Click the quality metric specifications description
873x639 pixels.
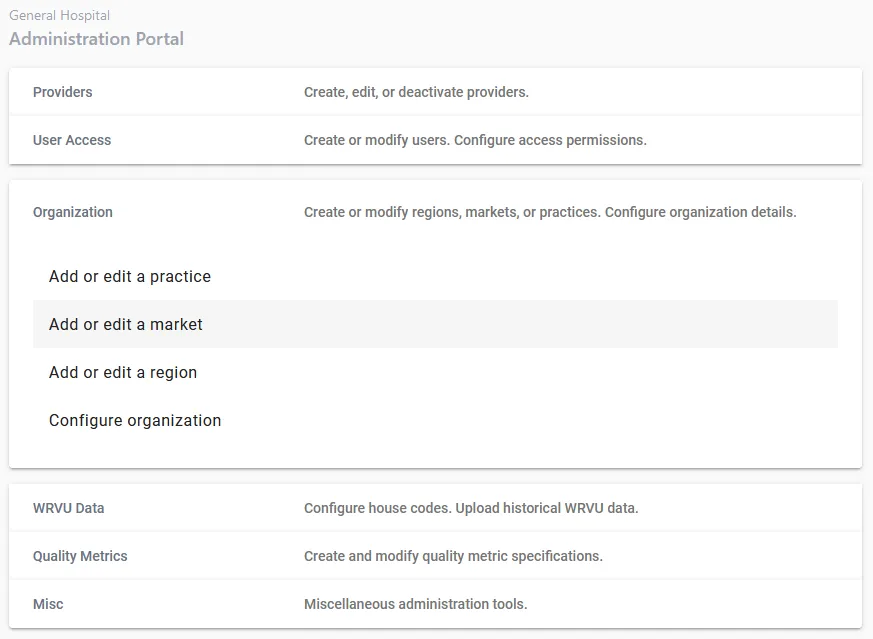coord(453,556)
